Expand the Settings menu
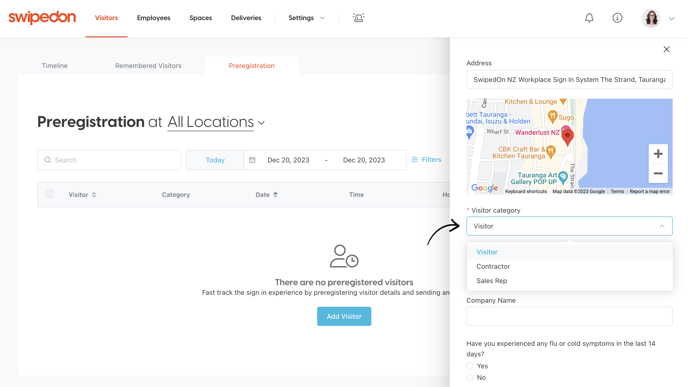The width and height of the screenshot is (688, 387). pyautogui.click(x=306, y=18)
